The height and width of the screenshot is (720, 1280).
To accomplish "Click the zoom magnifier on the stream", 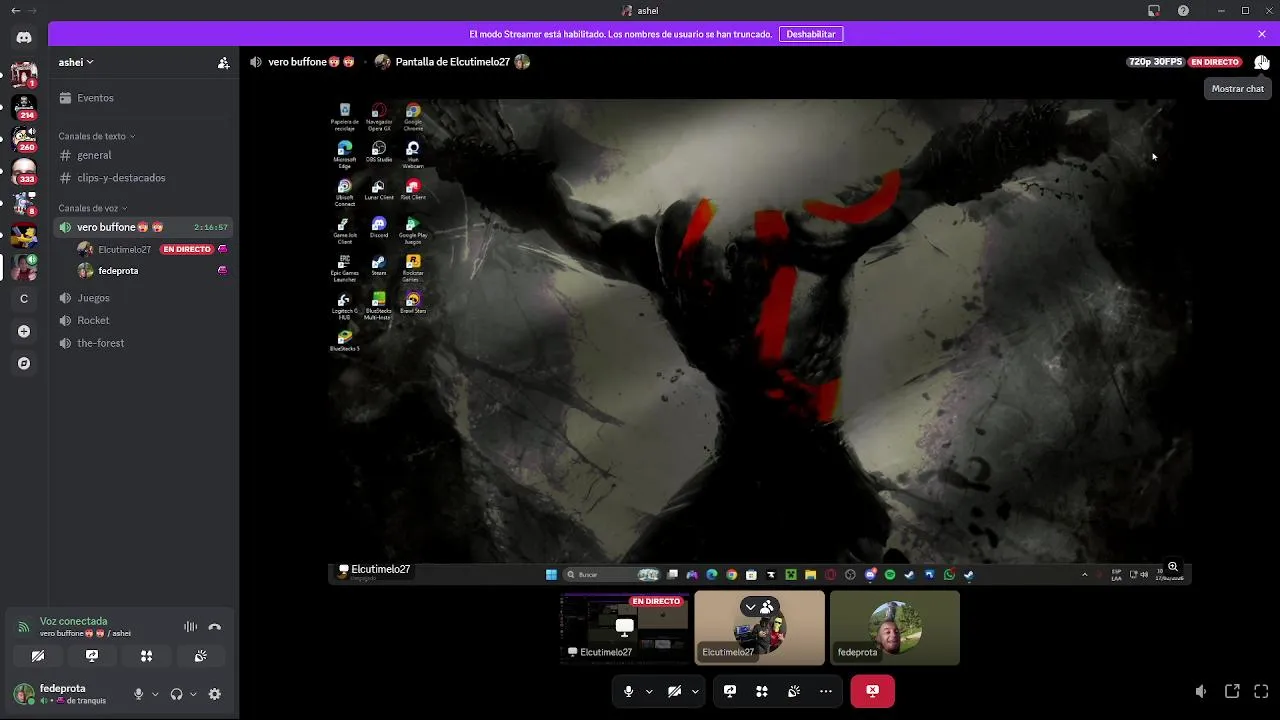I will (x=1173, y=567).
